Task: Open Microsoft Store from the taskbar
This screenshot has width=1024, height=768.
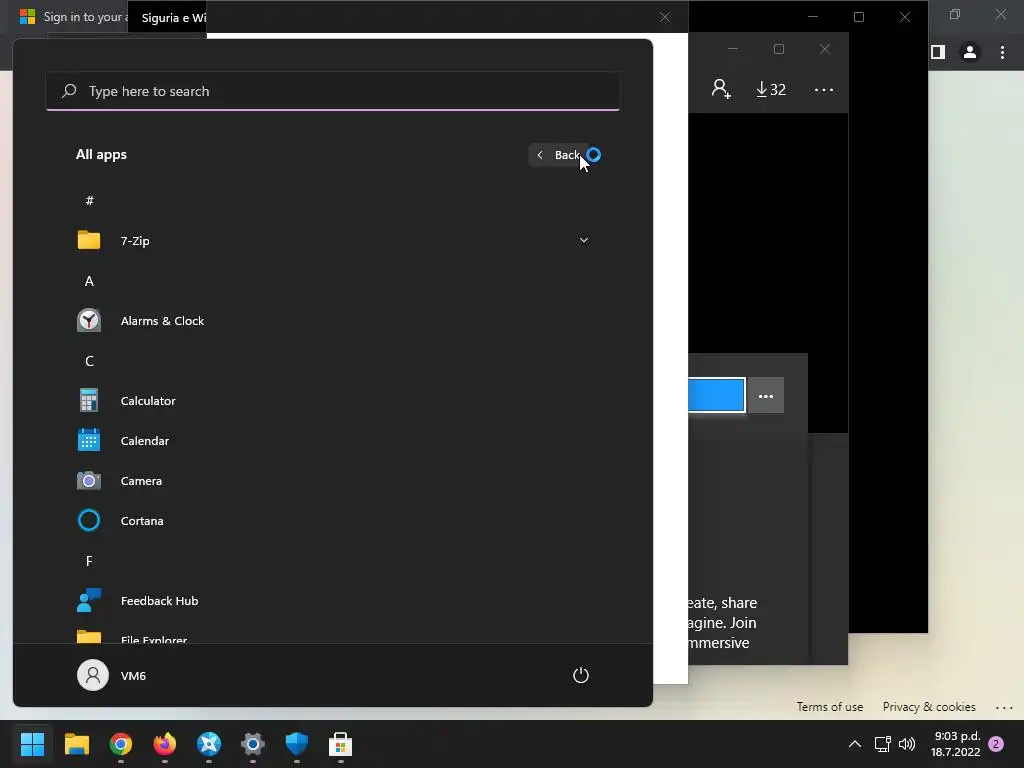Action: pyautogui.click(x=340, y=744)
